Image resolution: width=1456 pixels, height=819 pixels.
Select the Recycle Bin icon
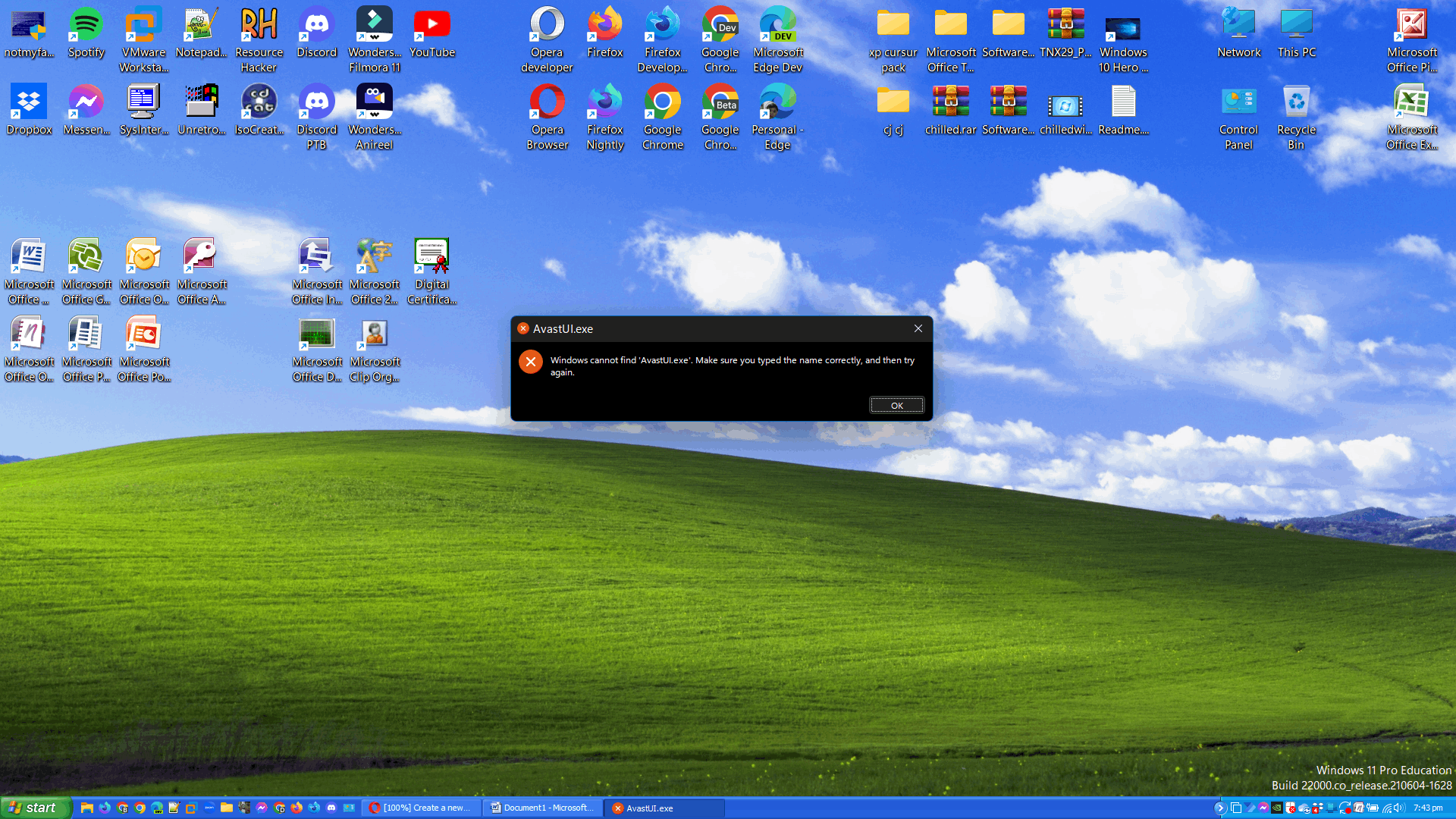tap(1297, 118)
